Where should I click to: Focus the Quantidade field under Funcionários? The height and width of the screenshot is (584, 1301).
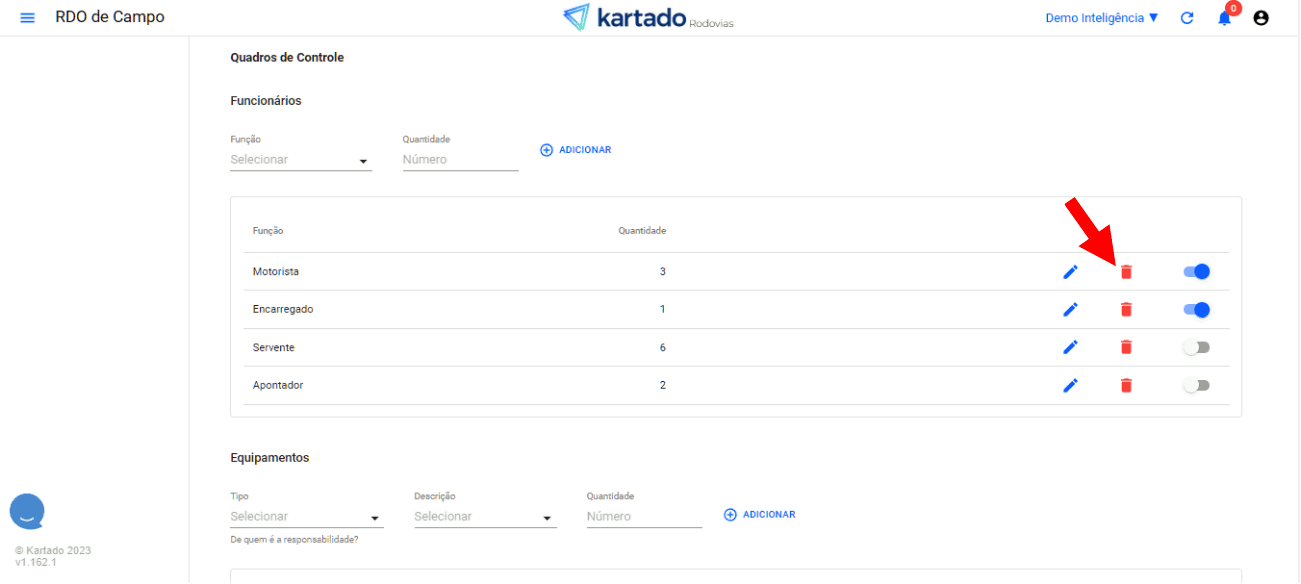point(460,160)
